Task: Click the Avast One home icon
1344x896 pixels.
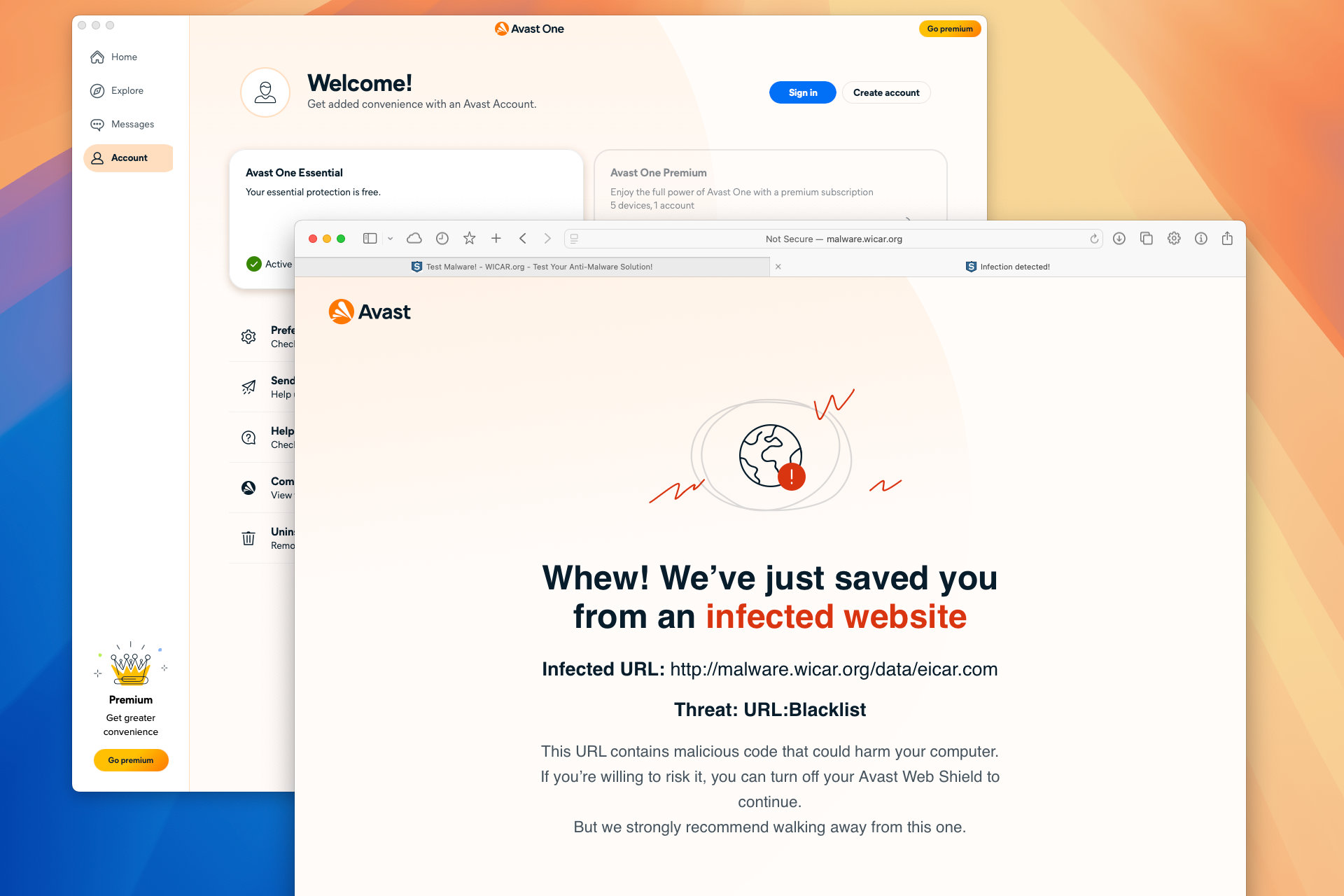Action: click(x=97, y=57)
